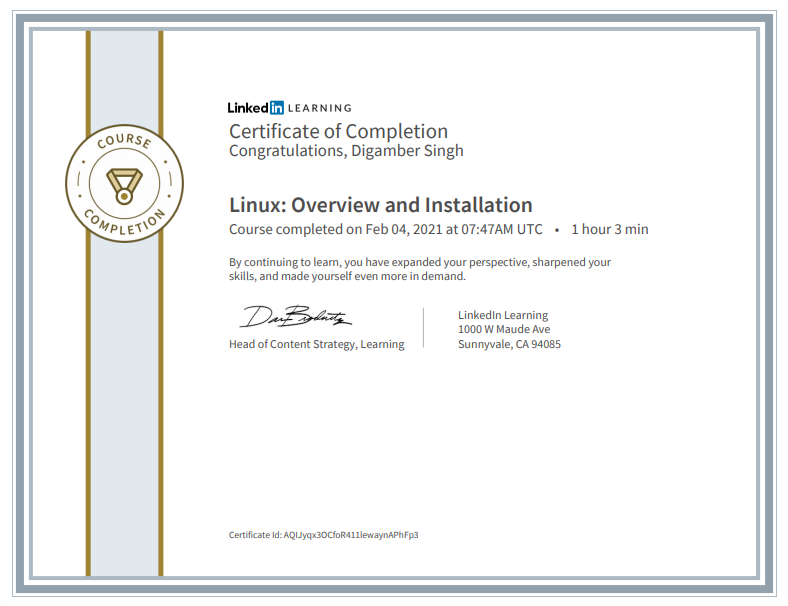Click the vertical divider line beside the signature
Viewport: 788px width, 606px height.
coord(424,327)
